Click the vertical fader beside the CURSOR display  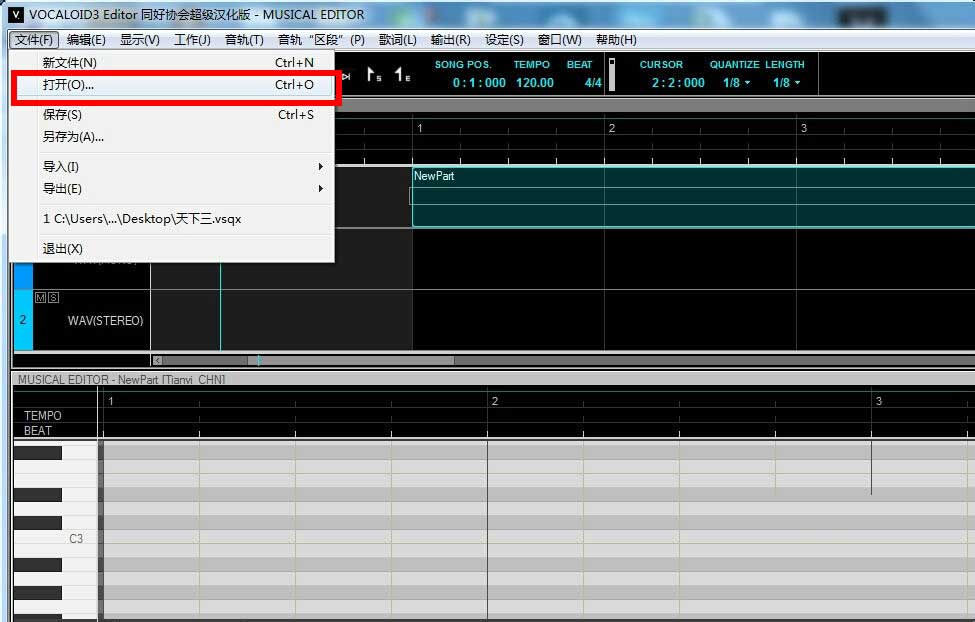pos(612,75)
